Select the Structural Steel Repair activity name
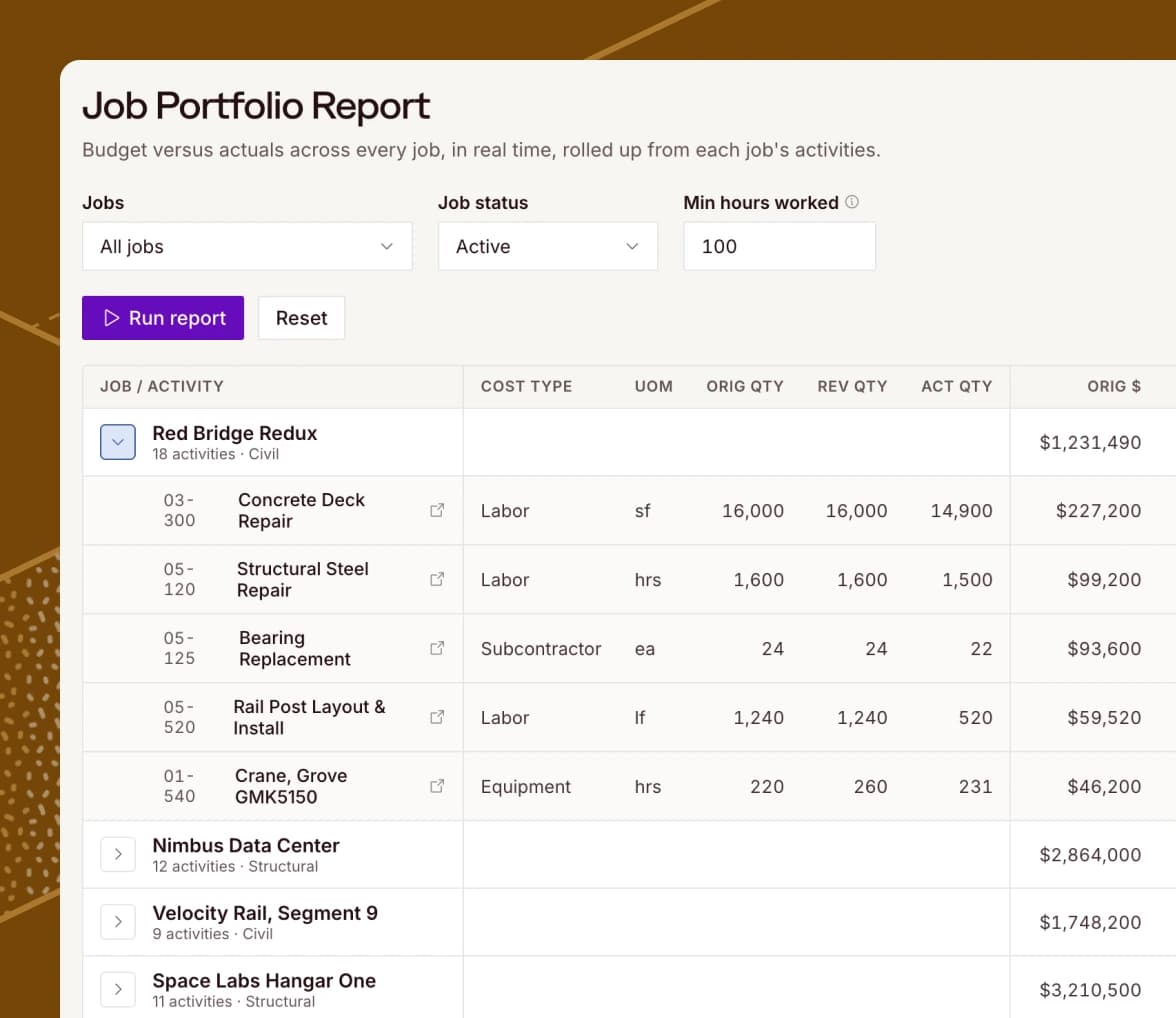This screenshot has width=1176, height=1018. tap(303, 579)
